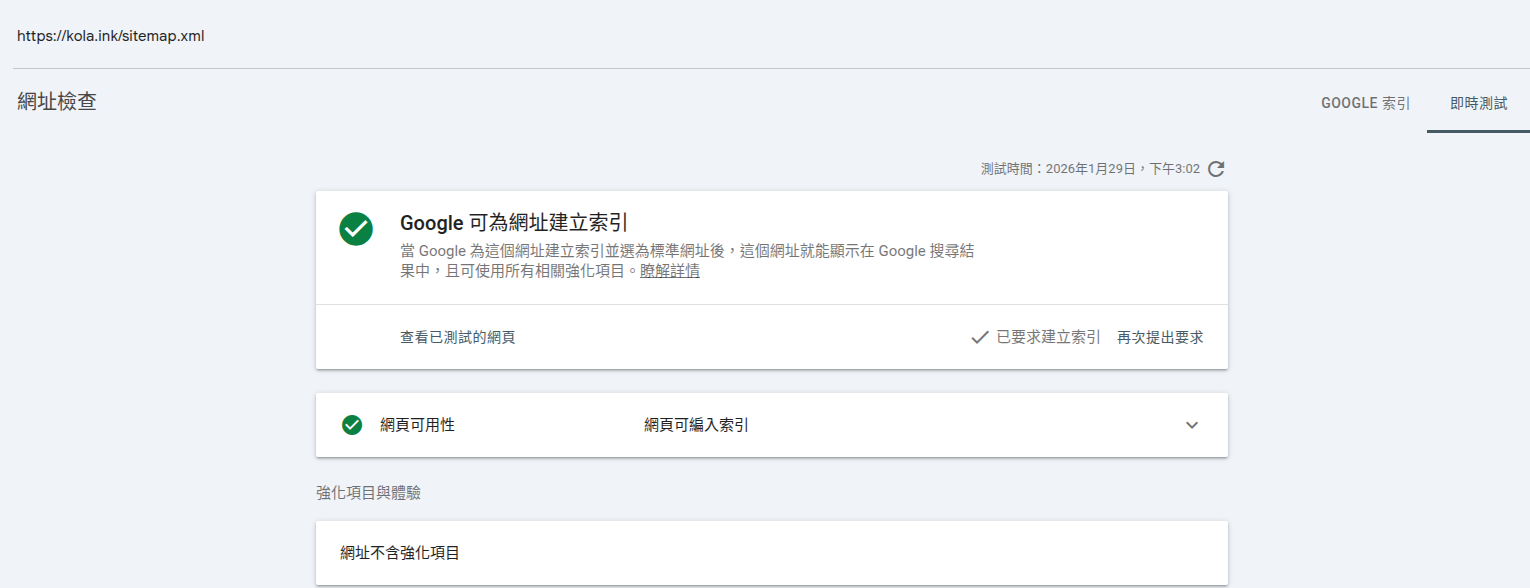This screenshot has width=1530, height=588.
Task: Click the 網址不含強化項目 card
Action: [771, 552]
